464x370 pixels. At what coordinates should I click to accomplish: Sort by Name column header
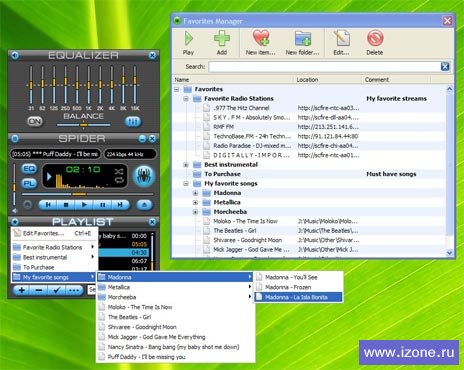[233, 80]
